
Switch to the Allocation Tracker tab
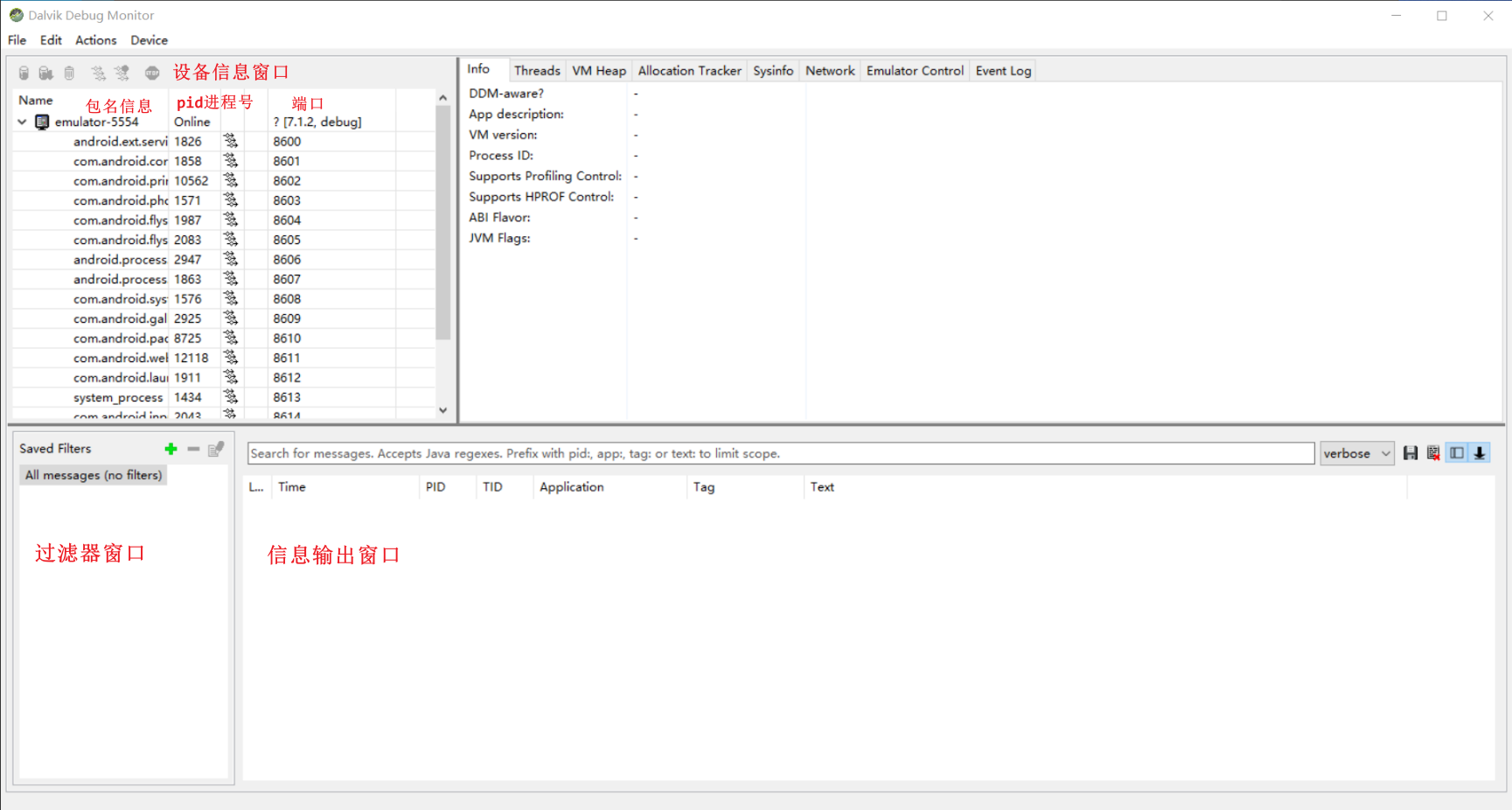689,71
